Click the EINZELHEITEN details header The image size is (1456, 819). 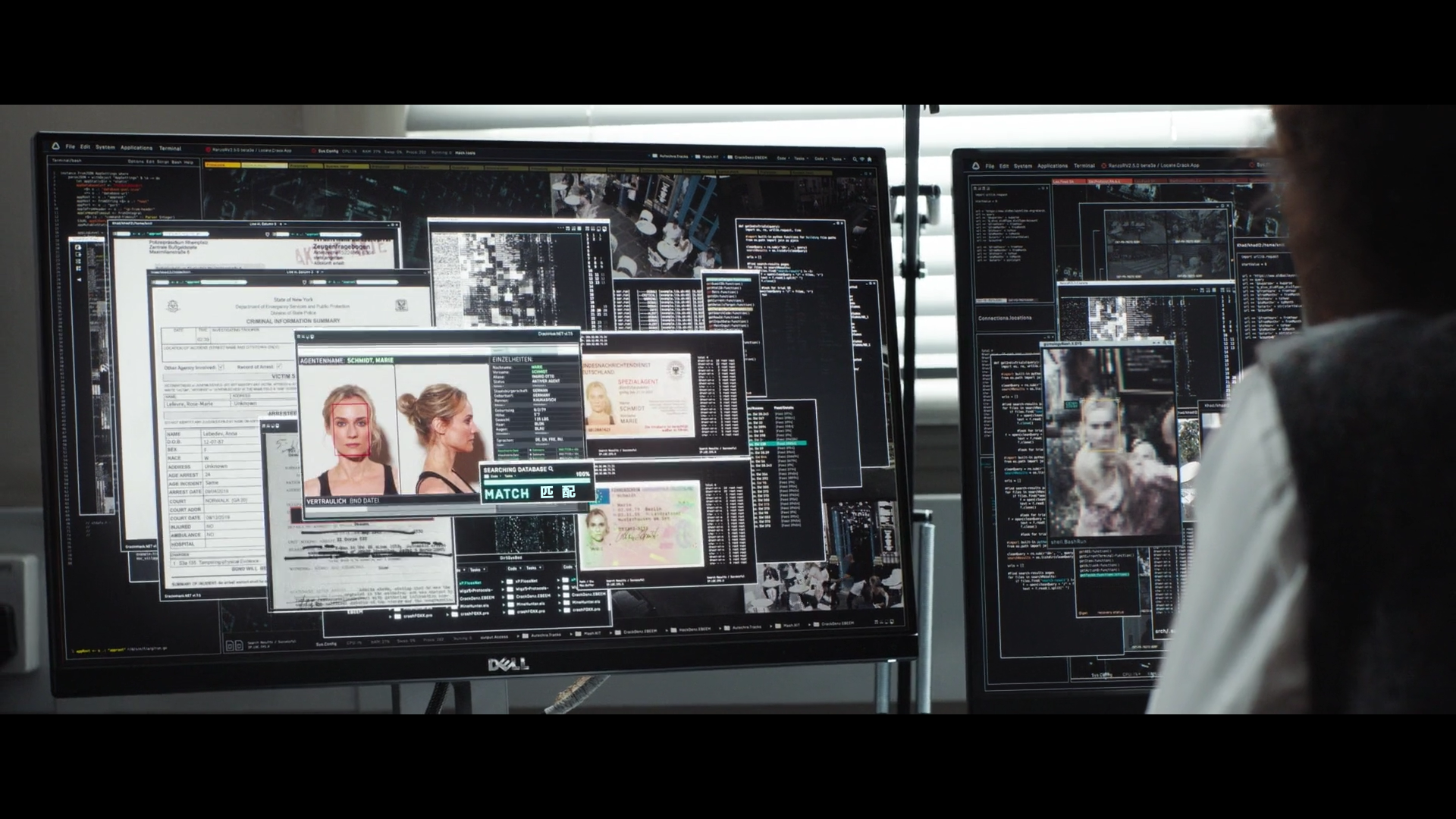point(512,359)
